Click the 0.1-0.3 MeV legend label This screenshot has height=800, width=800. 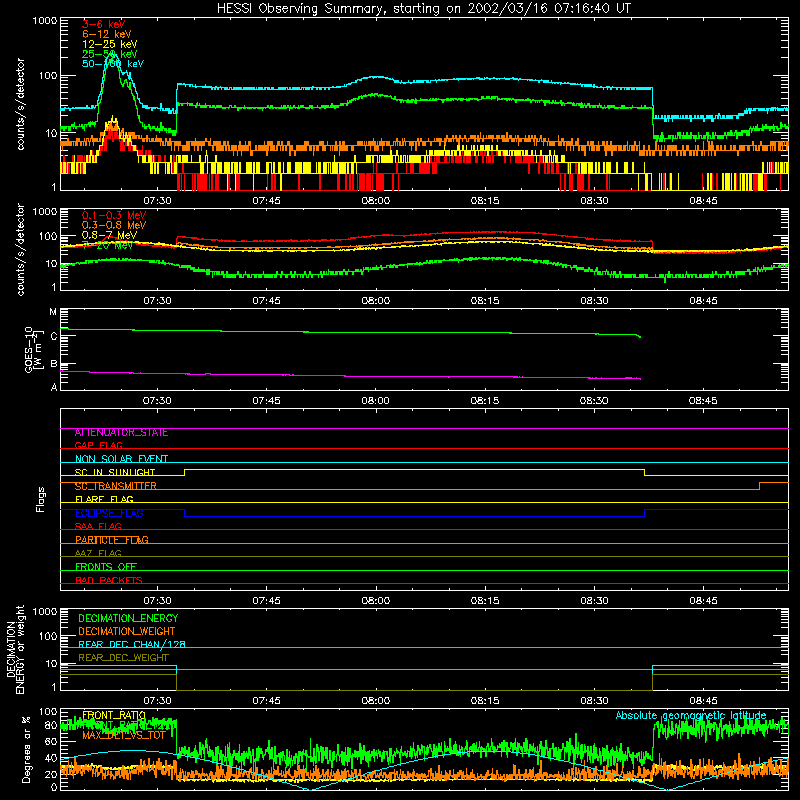click(114, 215)
